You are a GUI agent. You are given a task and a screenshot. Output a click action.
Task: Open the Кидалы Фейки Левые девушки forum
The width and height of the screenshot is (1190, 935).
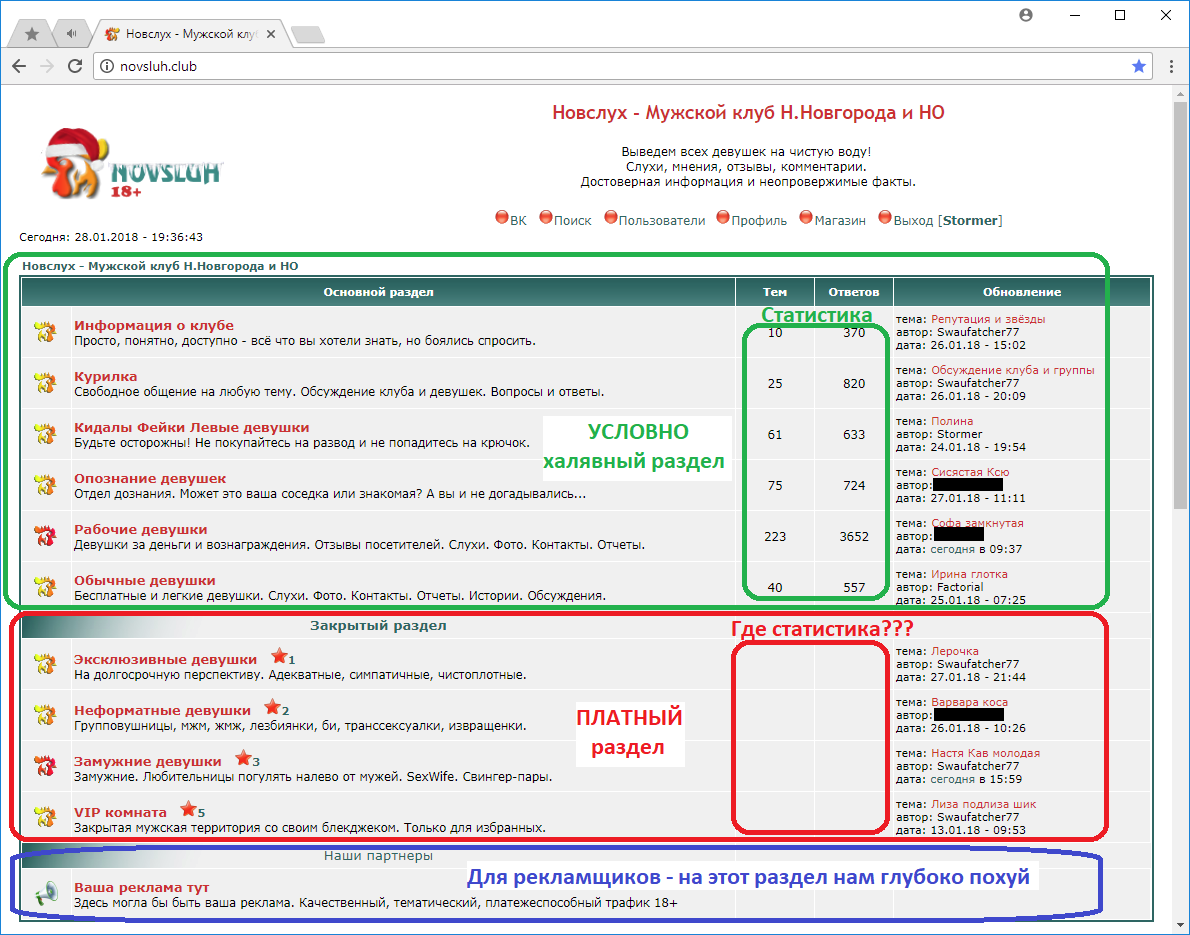click(x=191, y=427)
